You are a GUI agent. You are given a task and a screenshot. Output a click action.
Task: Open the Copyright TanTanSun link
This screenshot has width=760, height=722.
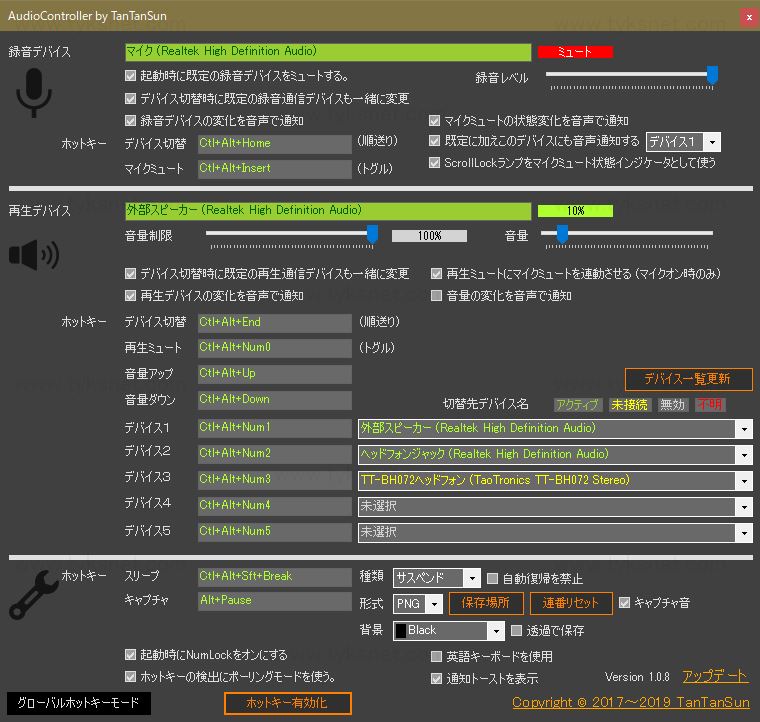click(x=631, y=703)
